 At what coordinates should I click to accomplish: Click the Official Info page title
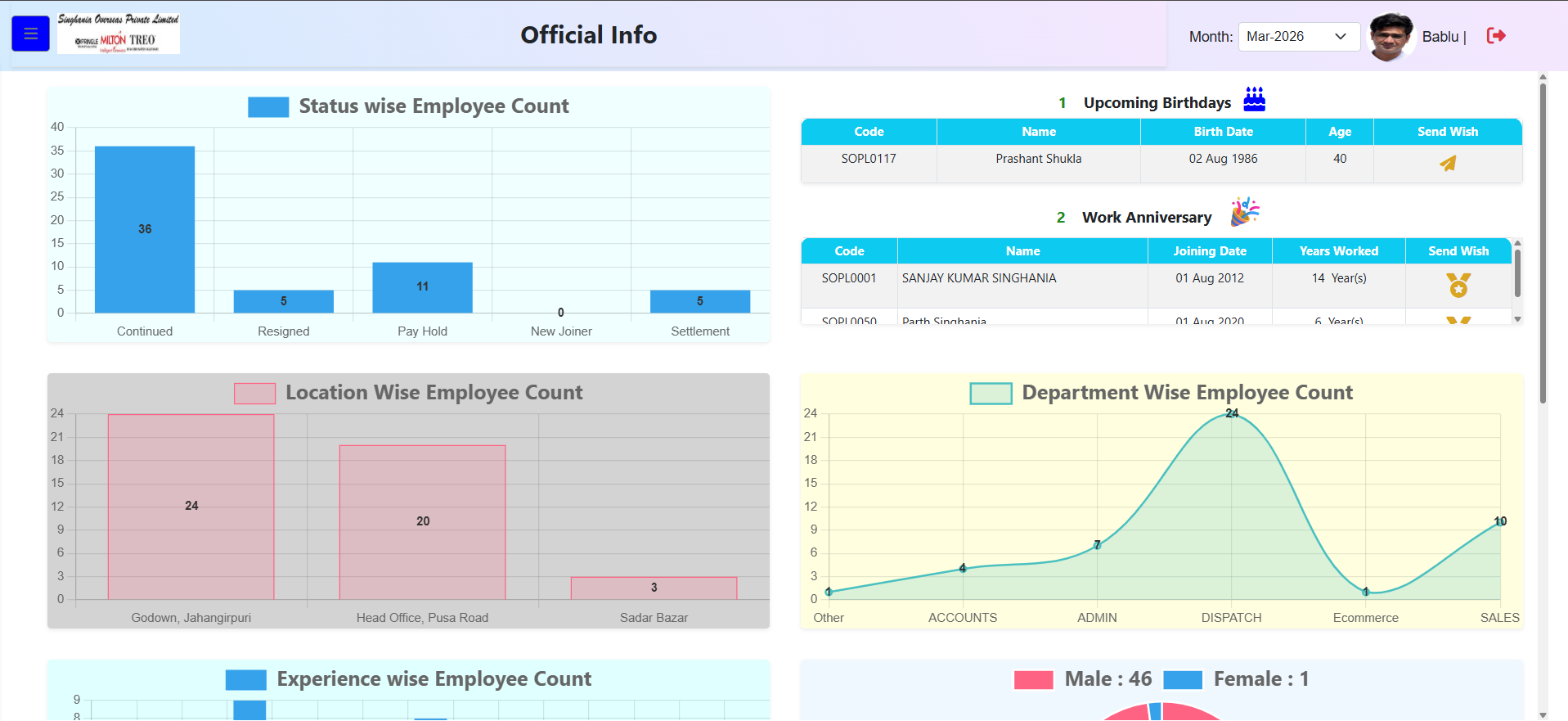(589, 35)
